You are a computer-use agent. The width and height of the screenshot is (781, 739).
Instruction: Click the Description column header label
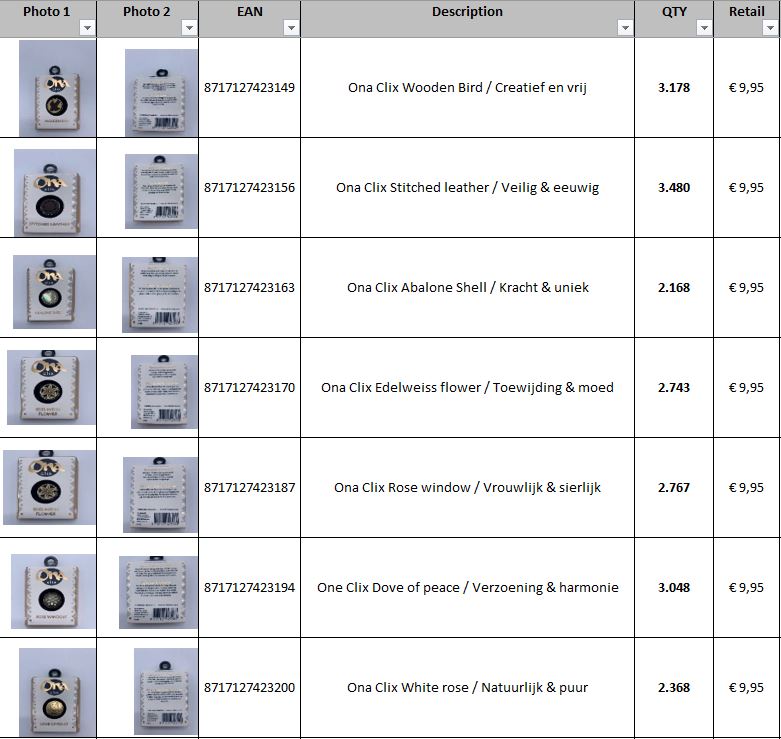pos(467,11)
